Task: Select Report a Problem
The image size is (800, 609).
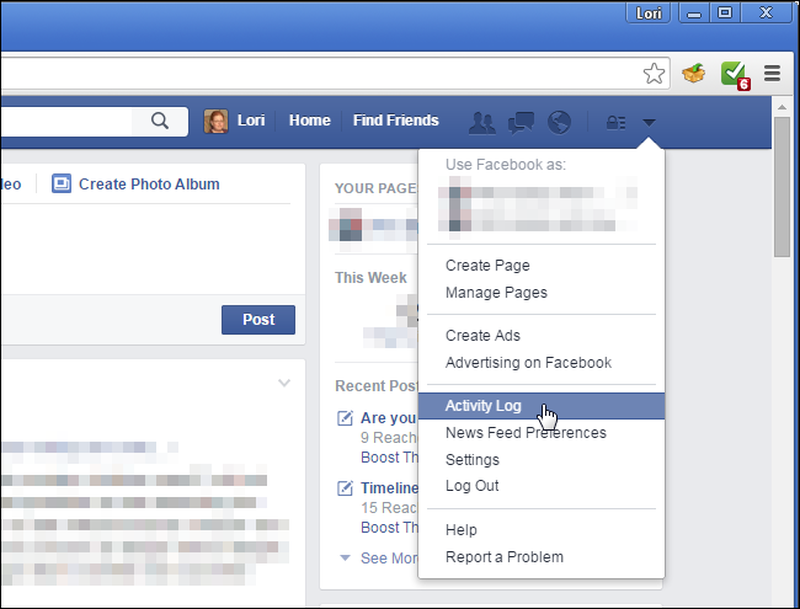Action: coord(504,557)
